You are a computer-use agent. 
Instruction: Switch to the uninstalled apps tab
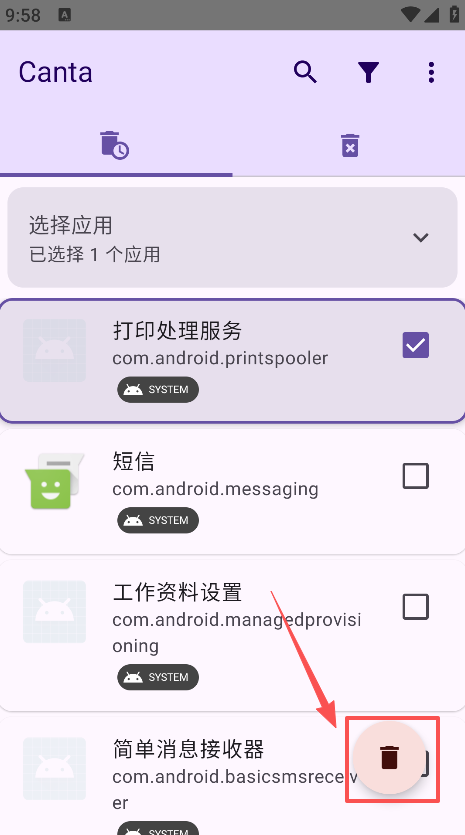coord(349,145)
